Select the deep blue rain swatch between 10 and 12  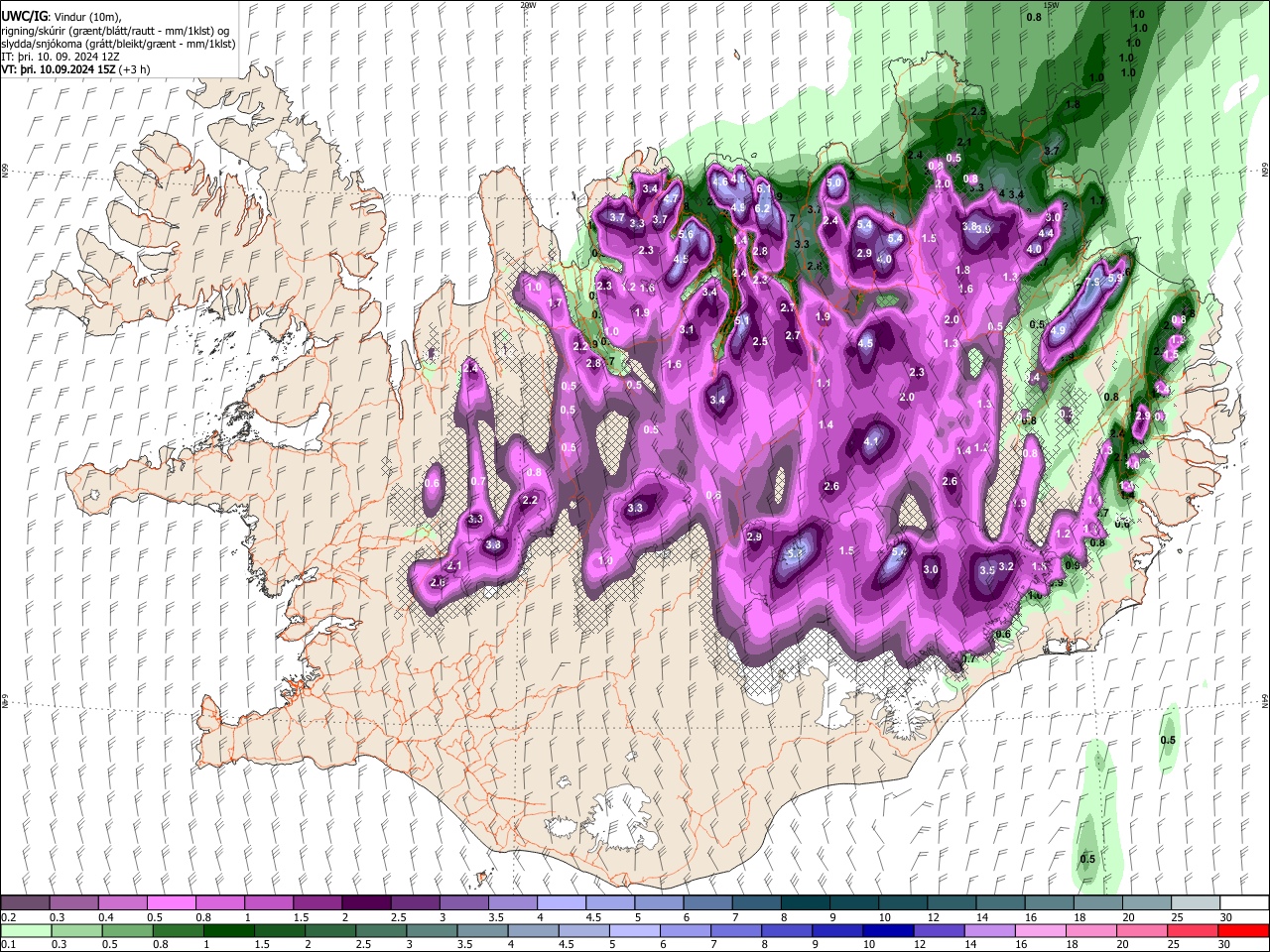click(888, 930)
